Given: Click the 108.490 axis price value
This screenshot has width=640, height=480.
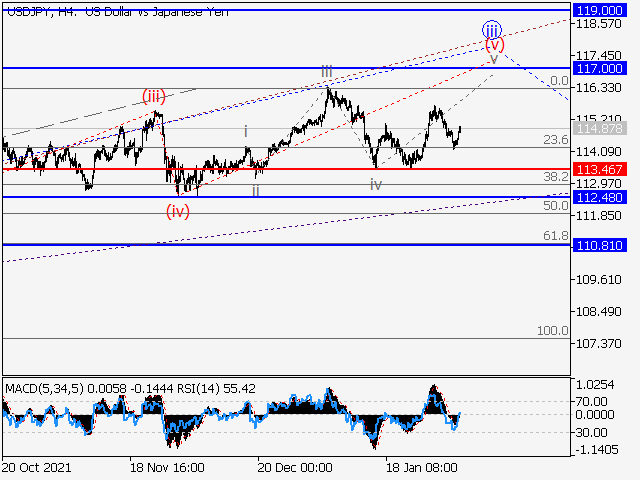Looking at the screenshot, I should [x=598, y=311].
